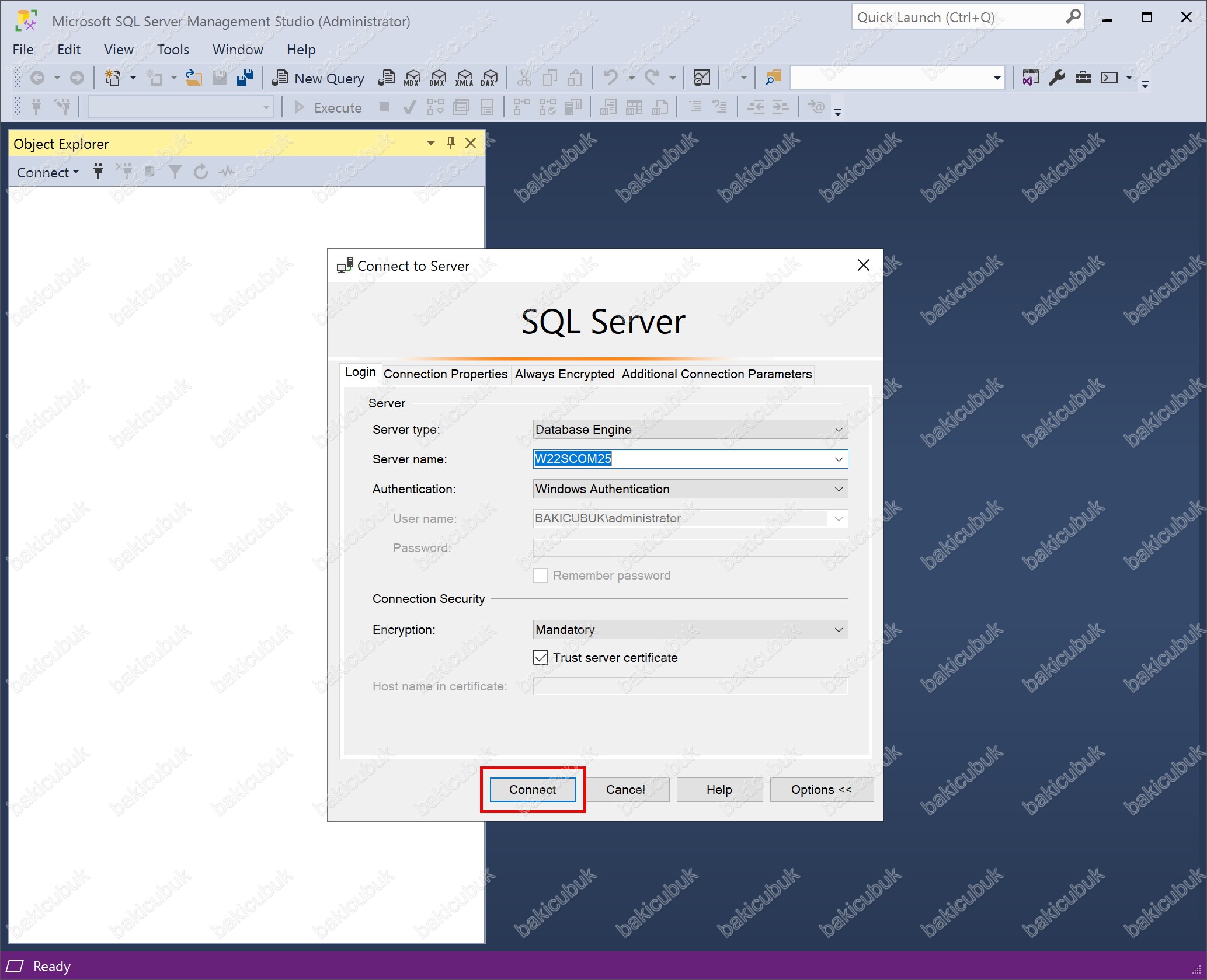The image size is (1207, 980).
Task: Click the Activity Monitor toolbar icon
Action: [x=701, y=78]
